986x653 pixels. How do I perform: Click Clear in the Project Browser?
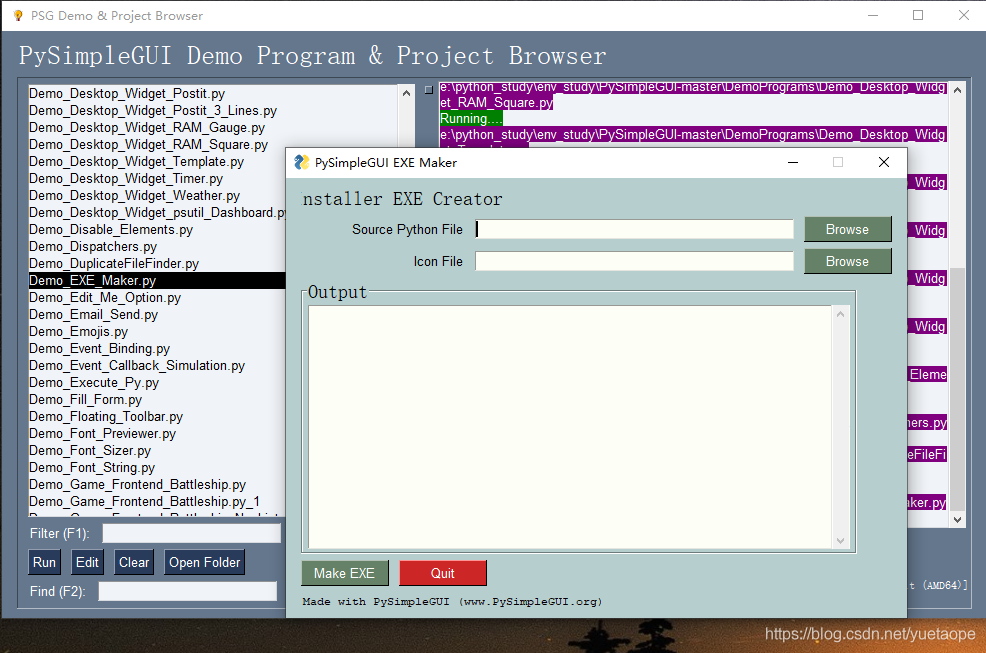134,562
